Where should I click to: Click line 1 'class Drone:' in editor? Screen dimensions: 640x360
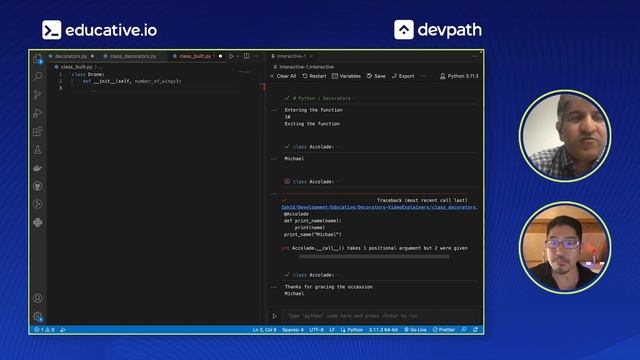pos(88,74)
